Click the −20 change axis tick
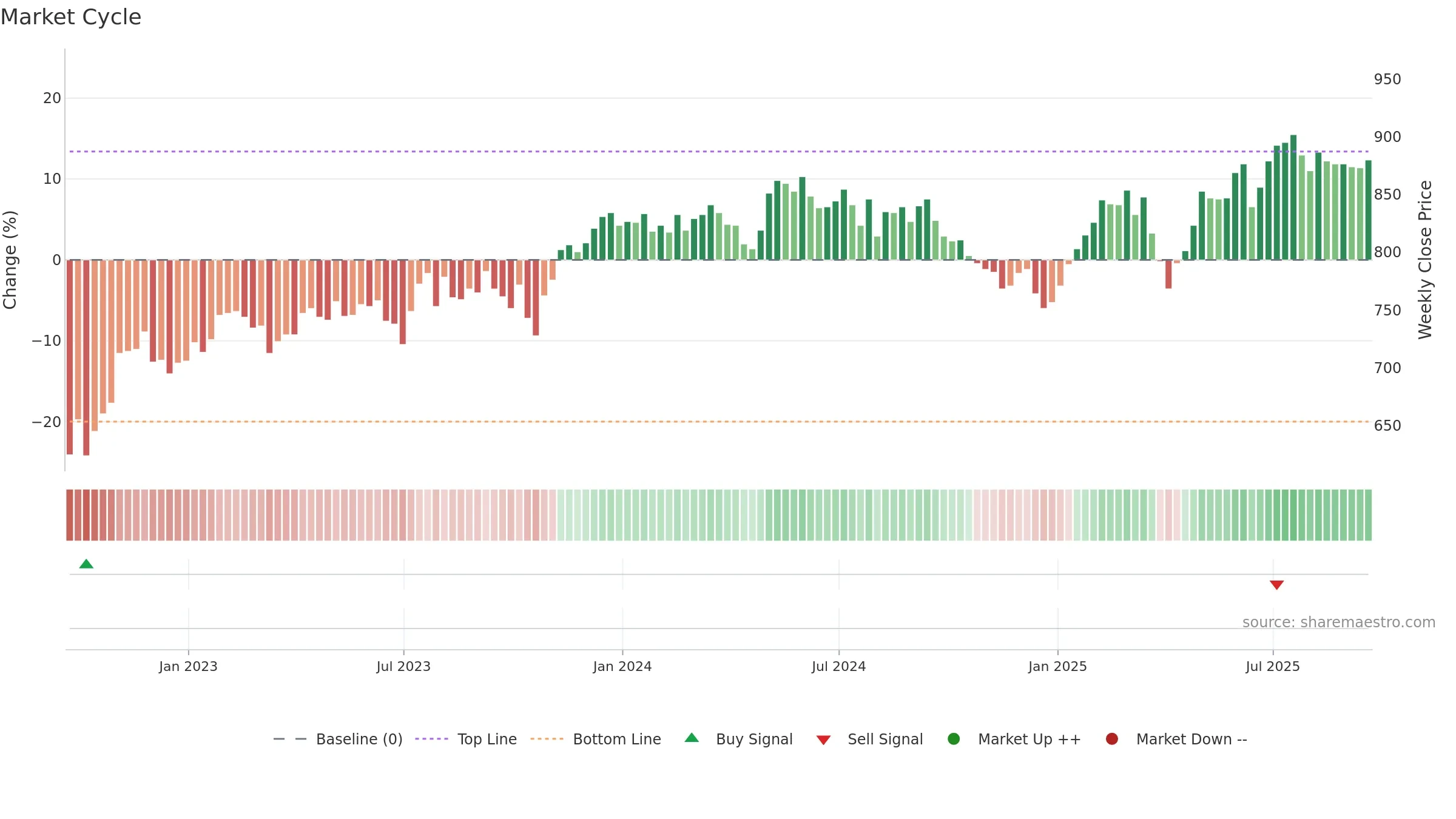 pos(47,422)
